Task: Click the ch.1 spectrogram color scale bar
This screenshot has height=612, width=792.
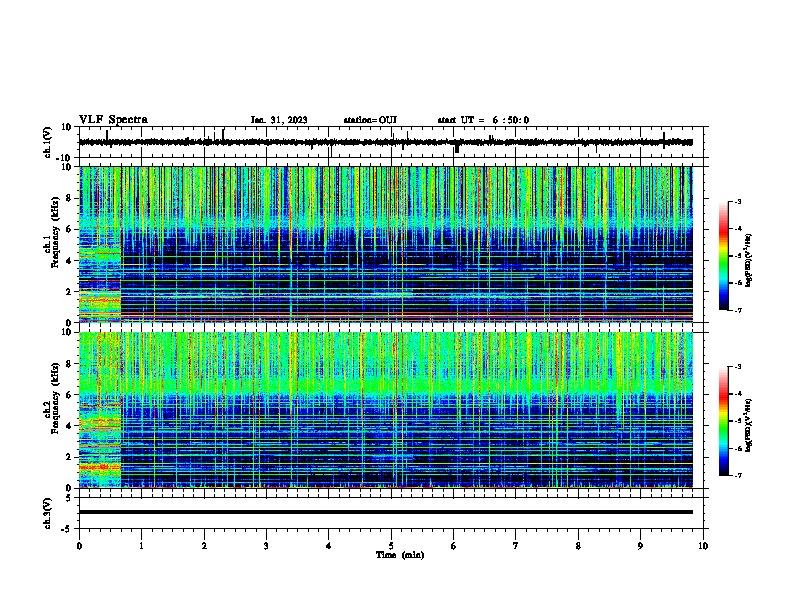Action: (724, 256)
